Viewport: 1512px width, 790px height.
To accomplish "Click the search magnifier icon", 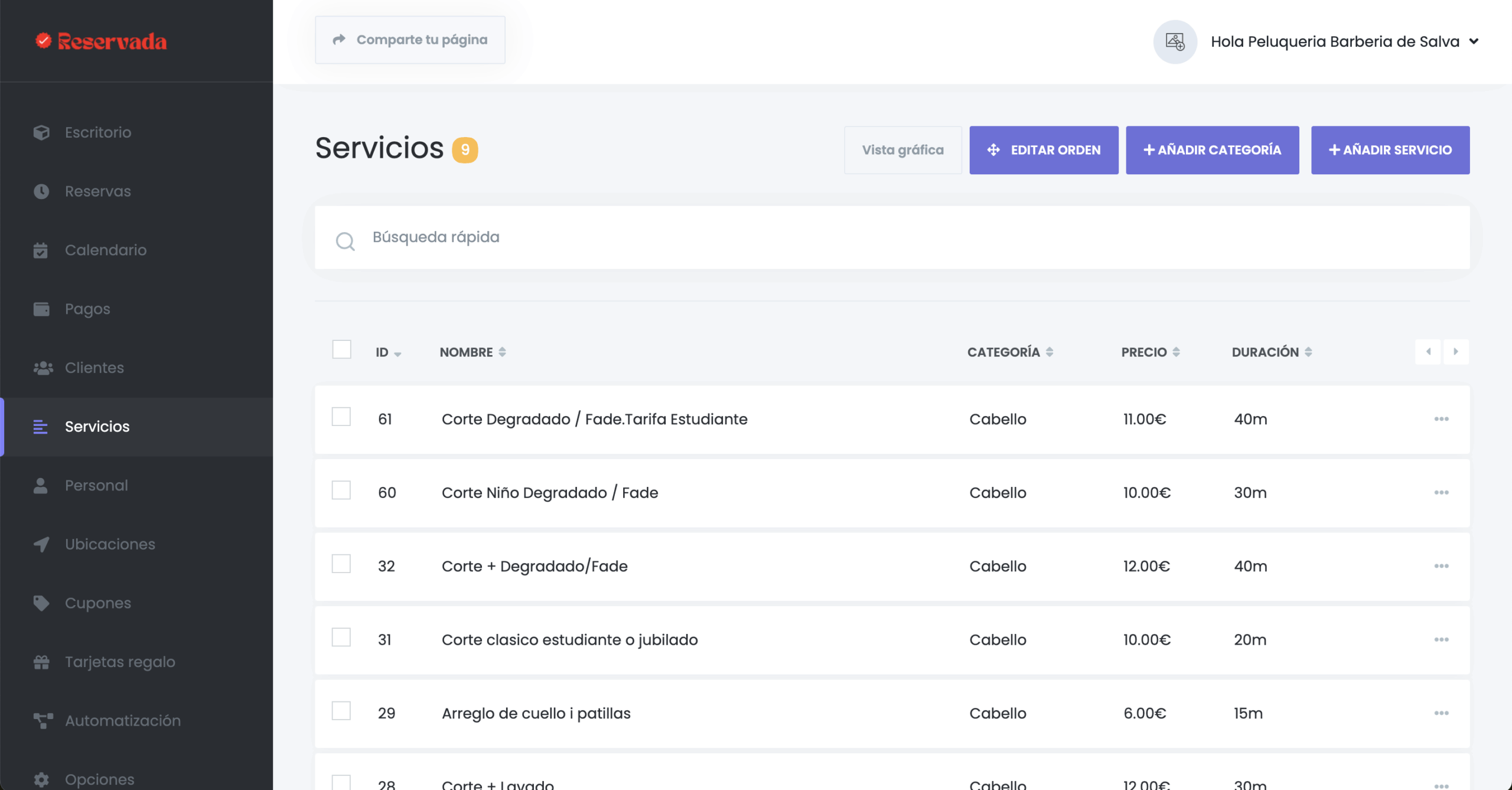I will click(x=345, y=241).
